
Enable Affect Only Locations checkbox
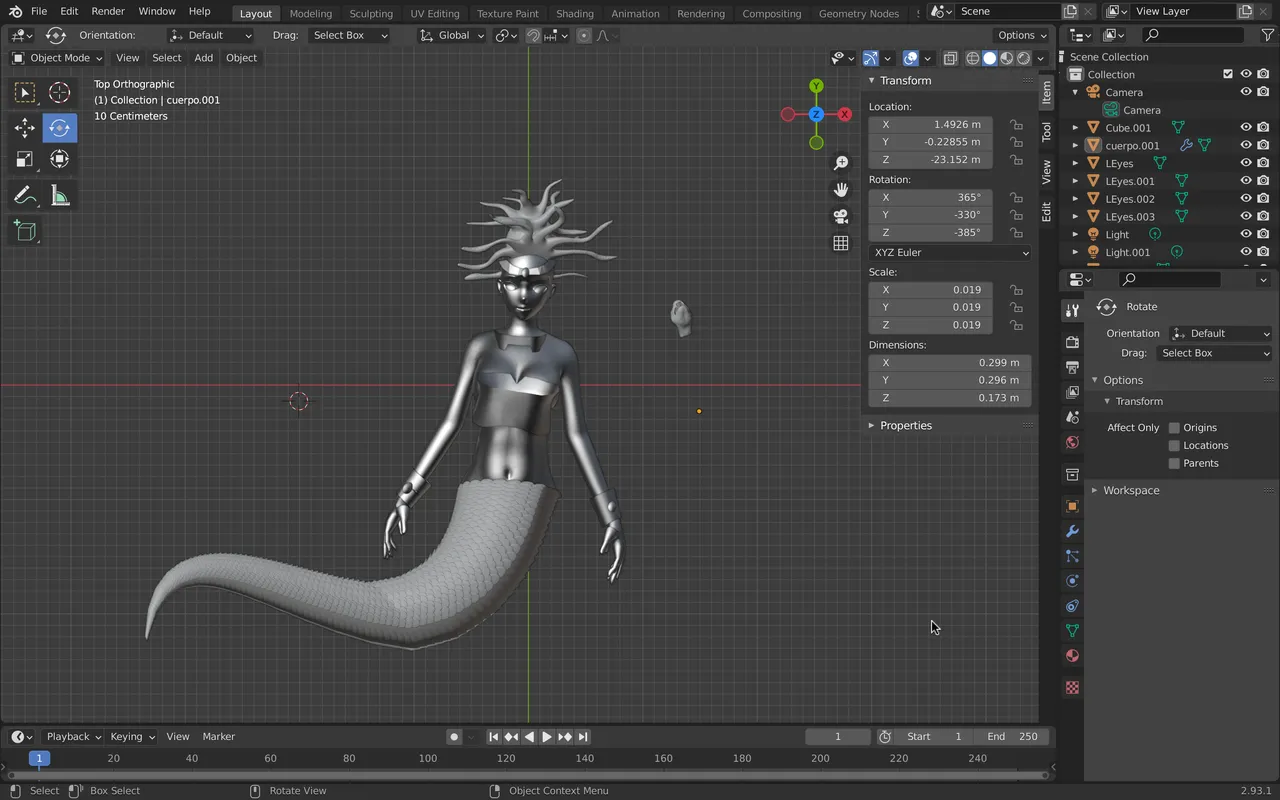1174,446
